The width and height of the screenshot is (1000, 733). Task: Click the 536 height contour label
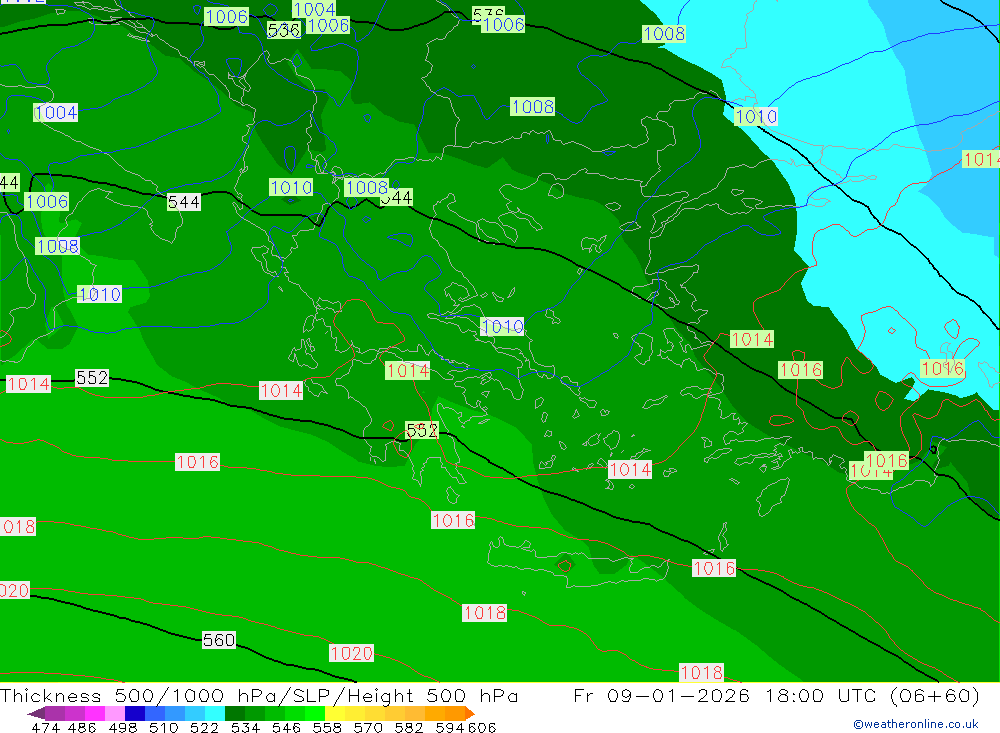pyautogui.click(x=284, y=30)
